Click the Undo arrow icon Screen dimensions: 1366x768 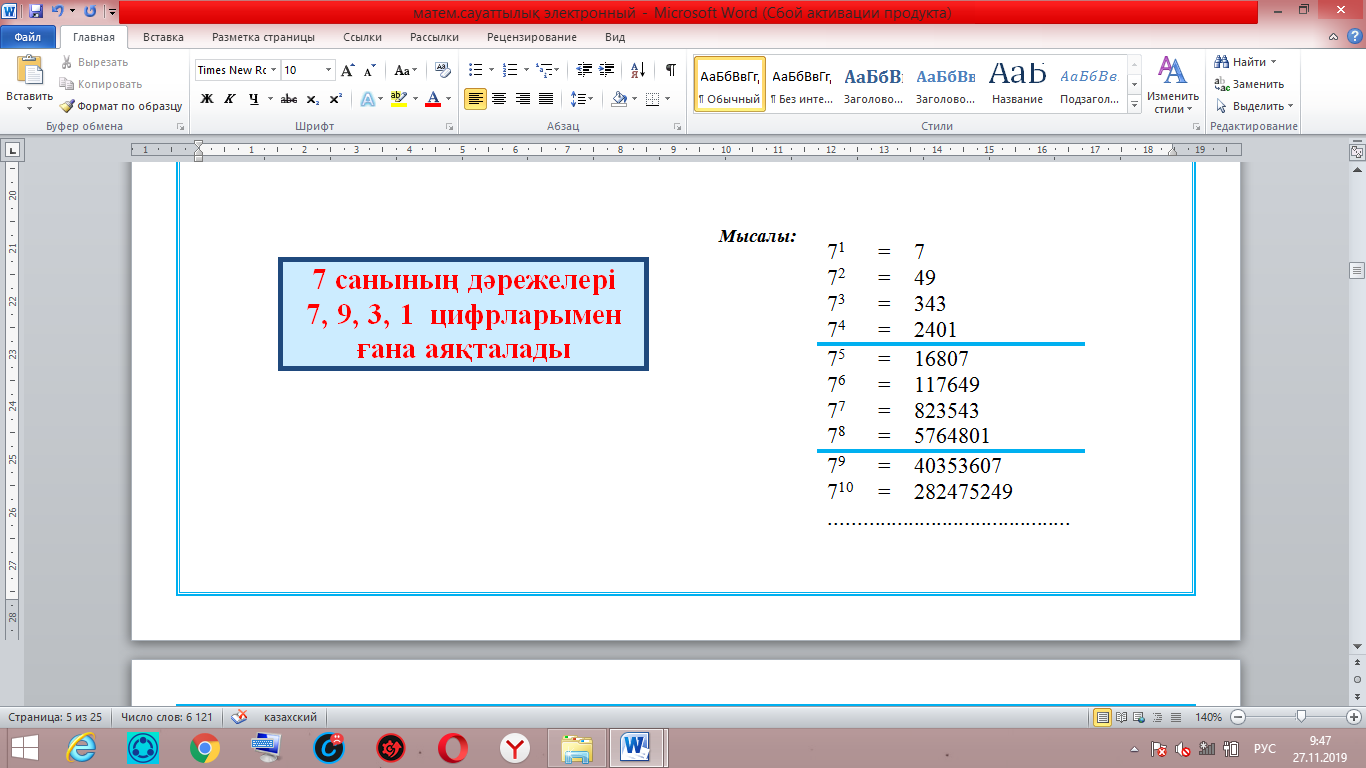[x=58, y=12]
